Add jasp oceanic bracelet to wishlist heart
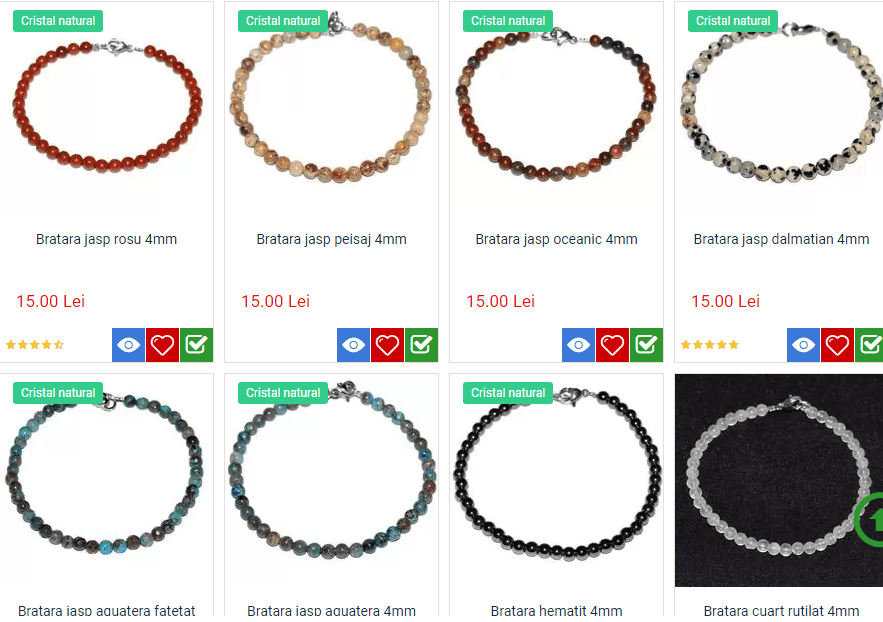Screen dimensions: 883x622 pyautogui.click(x=612, y=344)
